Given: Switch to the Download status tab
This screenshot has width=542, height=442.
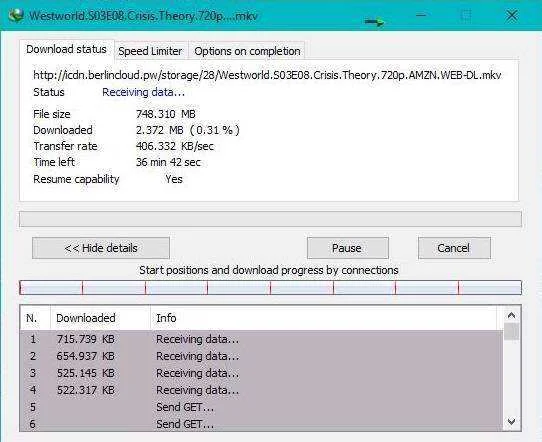Looking at the screenshot, I should point(66,49).
